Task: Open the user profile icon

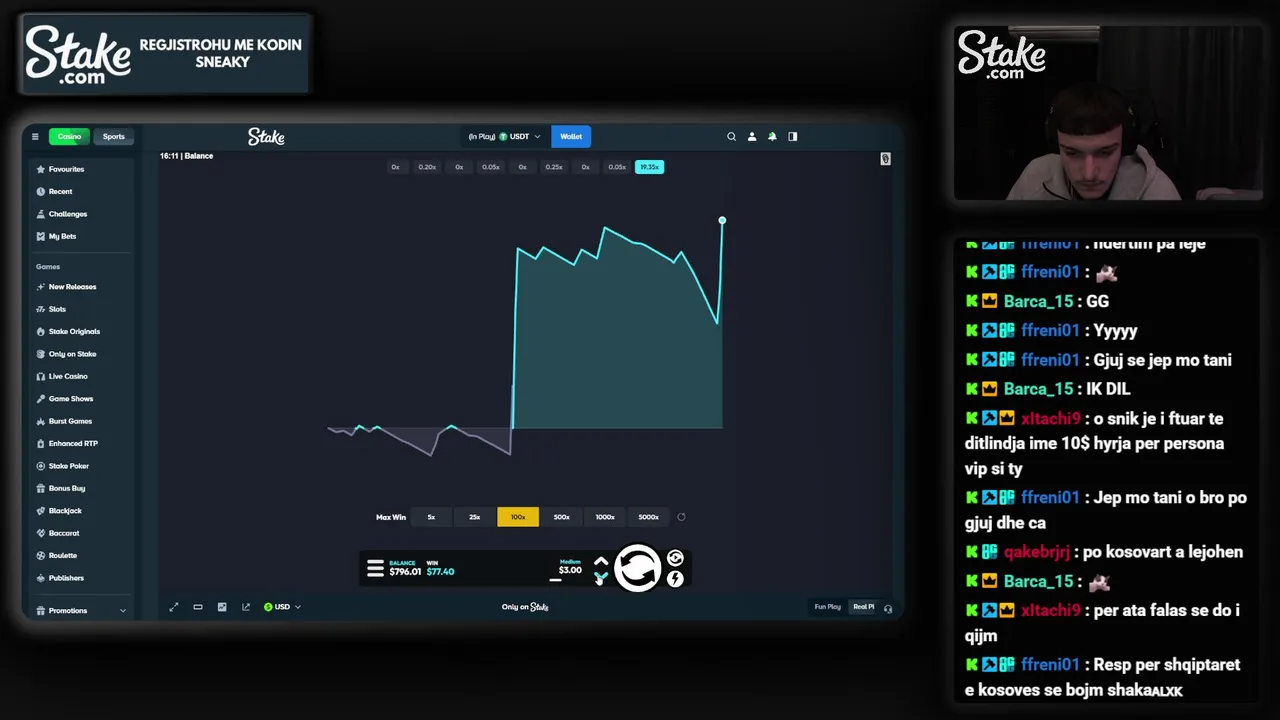Action: click(x=752, y=137)
